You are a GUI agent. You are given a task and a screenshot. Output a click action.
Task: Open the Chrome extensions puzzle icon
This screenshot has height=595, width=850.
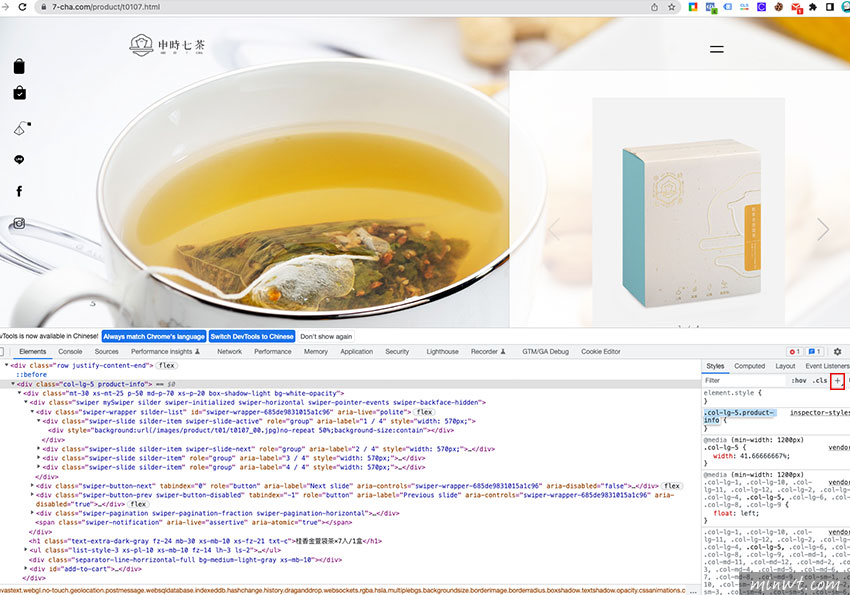tap(813, 7)
